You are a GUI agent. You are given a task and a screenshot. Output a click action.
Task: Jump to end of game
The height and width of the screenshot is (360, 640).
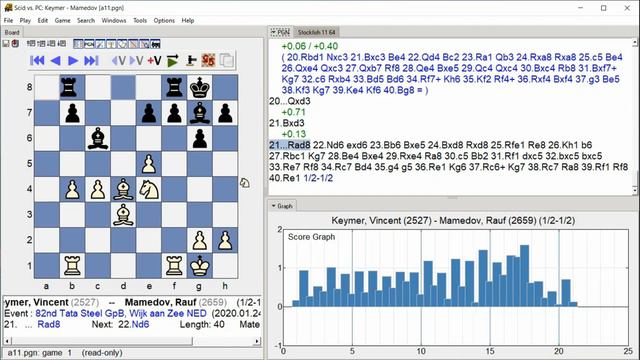[91, 60]
